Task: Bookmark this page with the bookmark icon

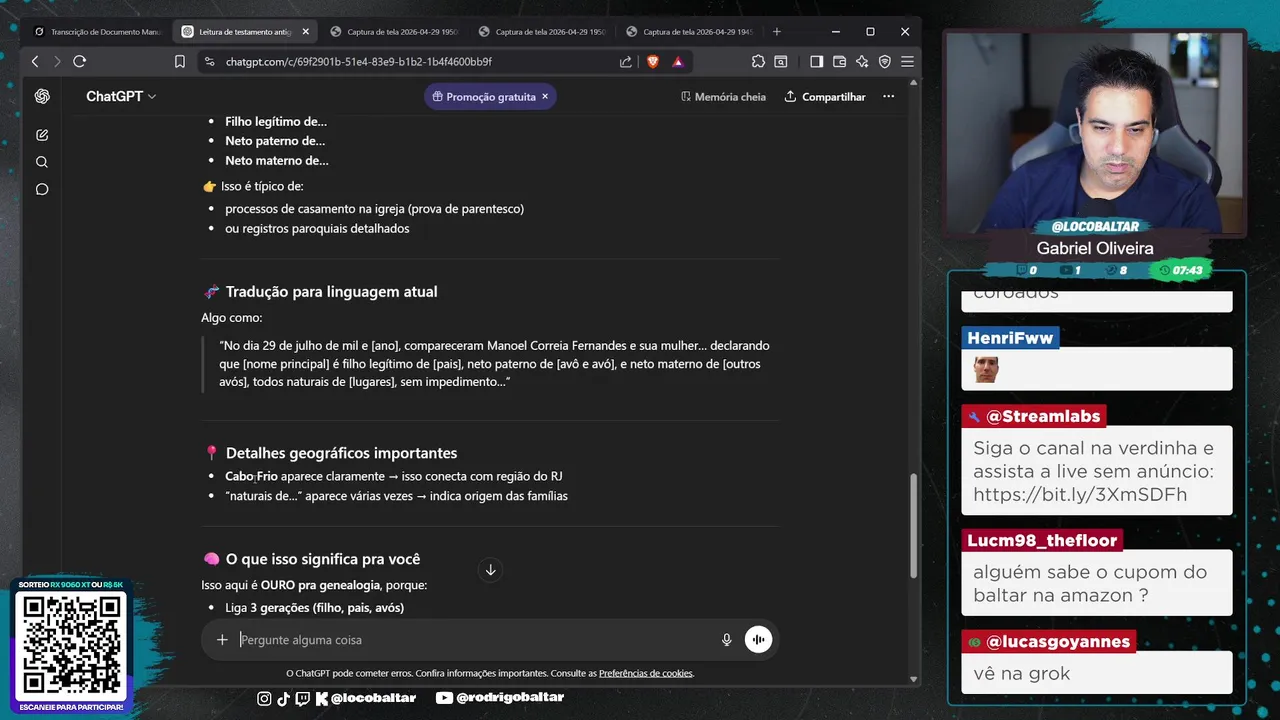Action: [180, 61]
